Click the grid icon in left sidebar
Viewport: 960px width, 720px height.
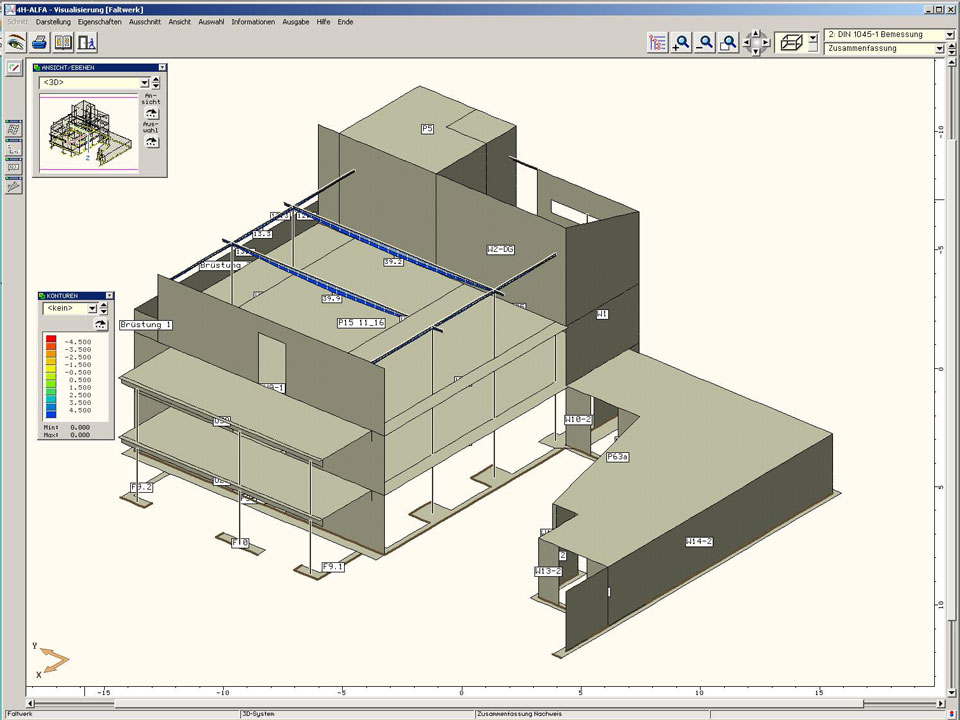14,129
